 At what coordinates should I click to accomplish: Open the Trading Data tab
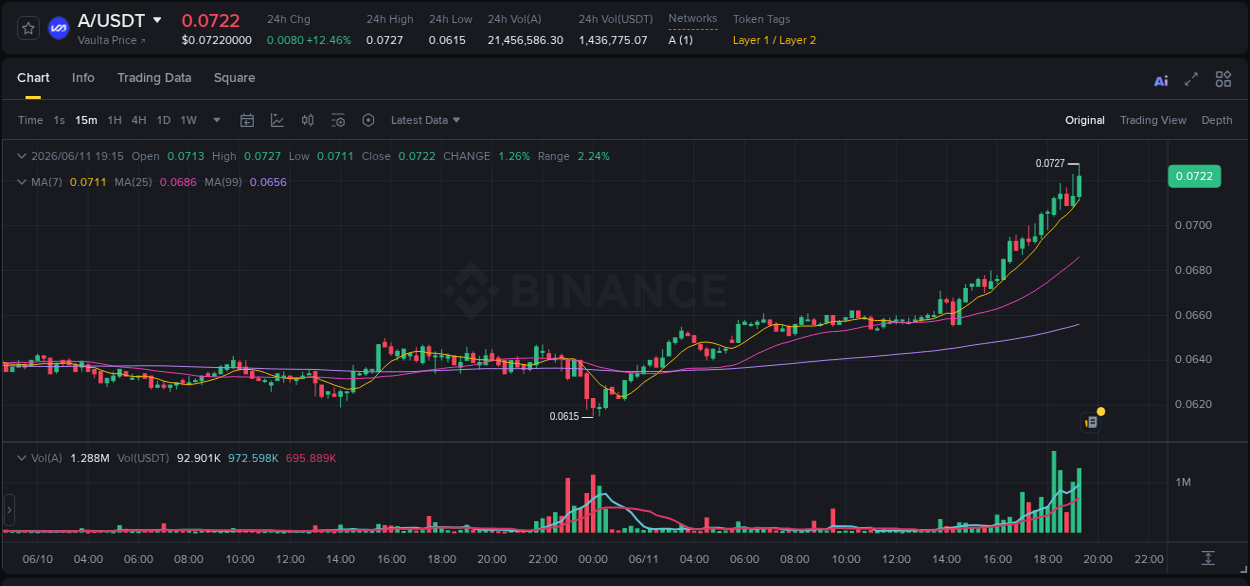154,78
